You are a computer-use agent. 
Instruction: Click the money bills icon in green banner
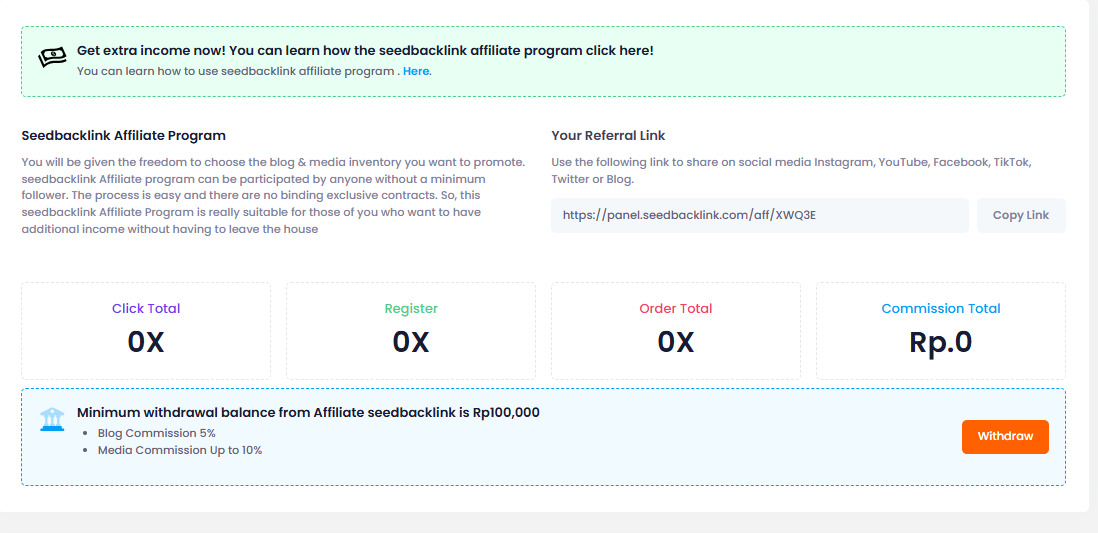[53, 57]
